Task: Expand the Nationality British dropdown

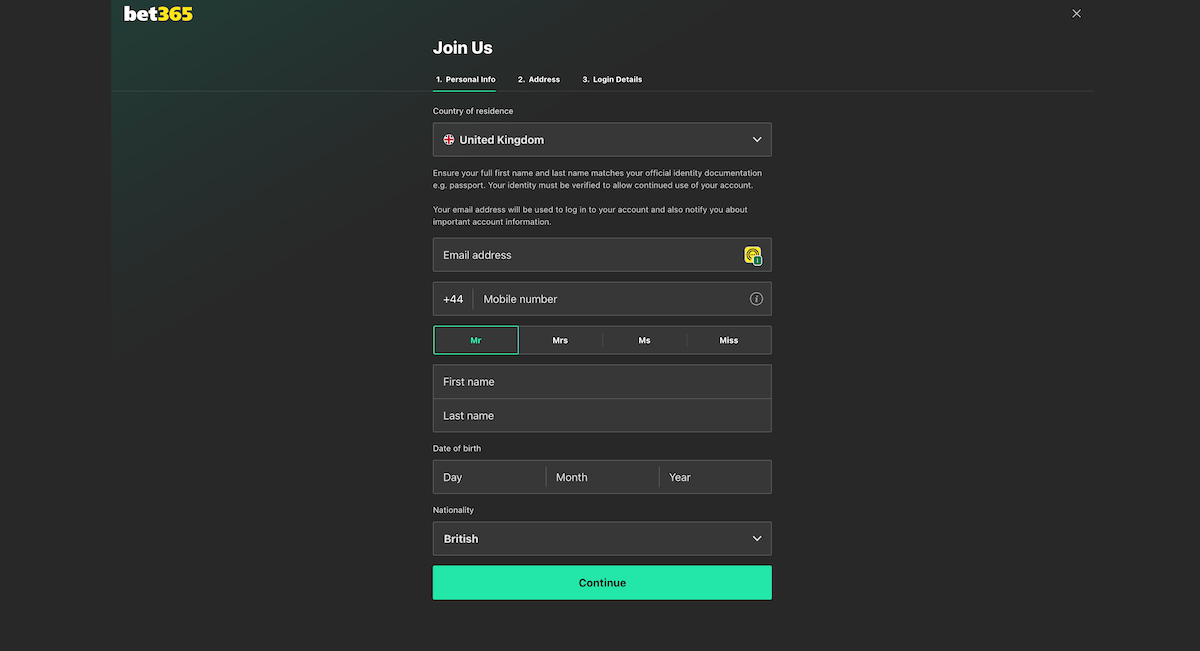Action: tap(602, 539)
